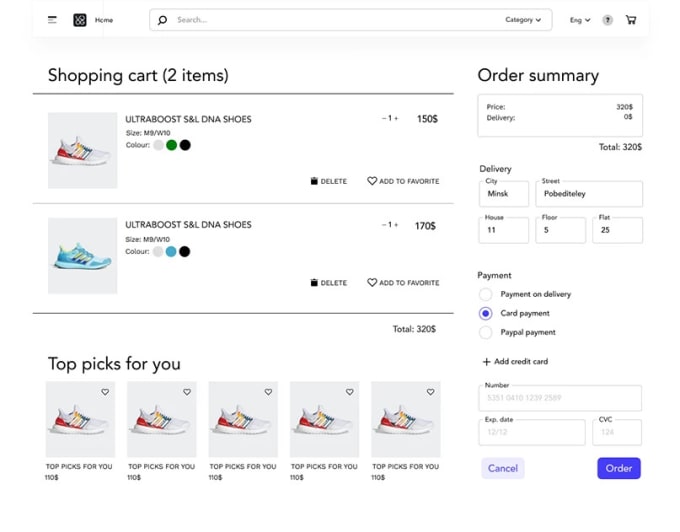Image resolution: width=680 pixels, height=532 pixels.
Task: Click DELETE text for the 150$ item
Action: 333,181
